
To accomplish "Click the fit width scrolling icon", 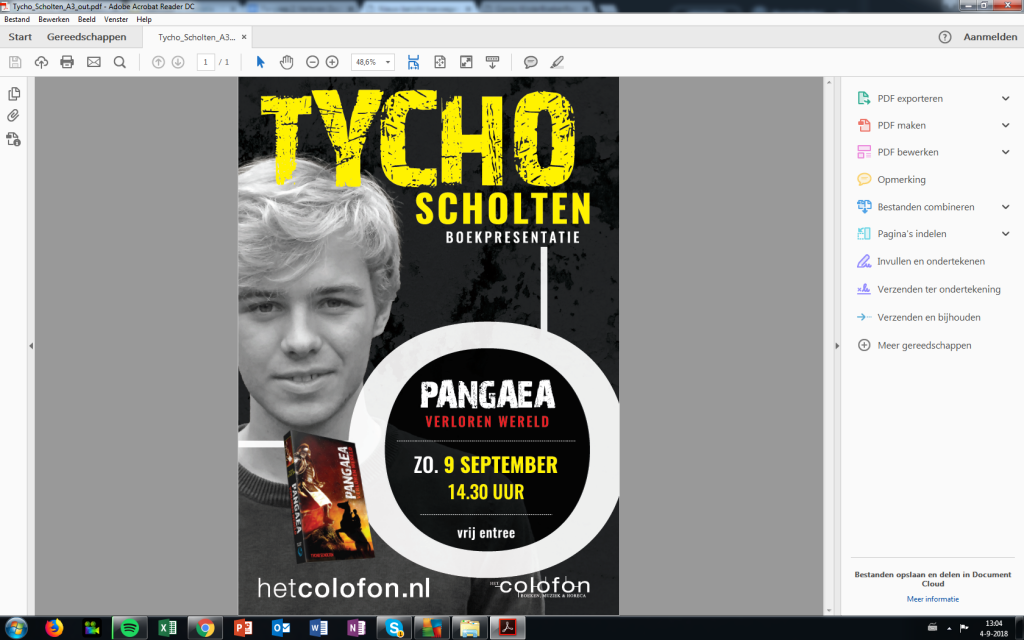I will point(413,62).
